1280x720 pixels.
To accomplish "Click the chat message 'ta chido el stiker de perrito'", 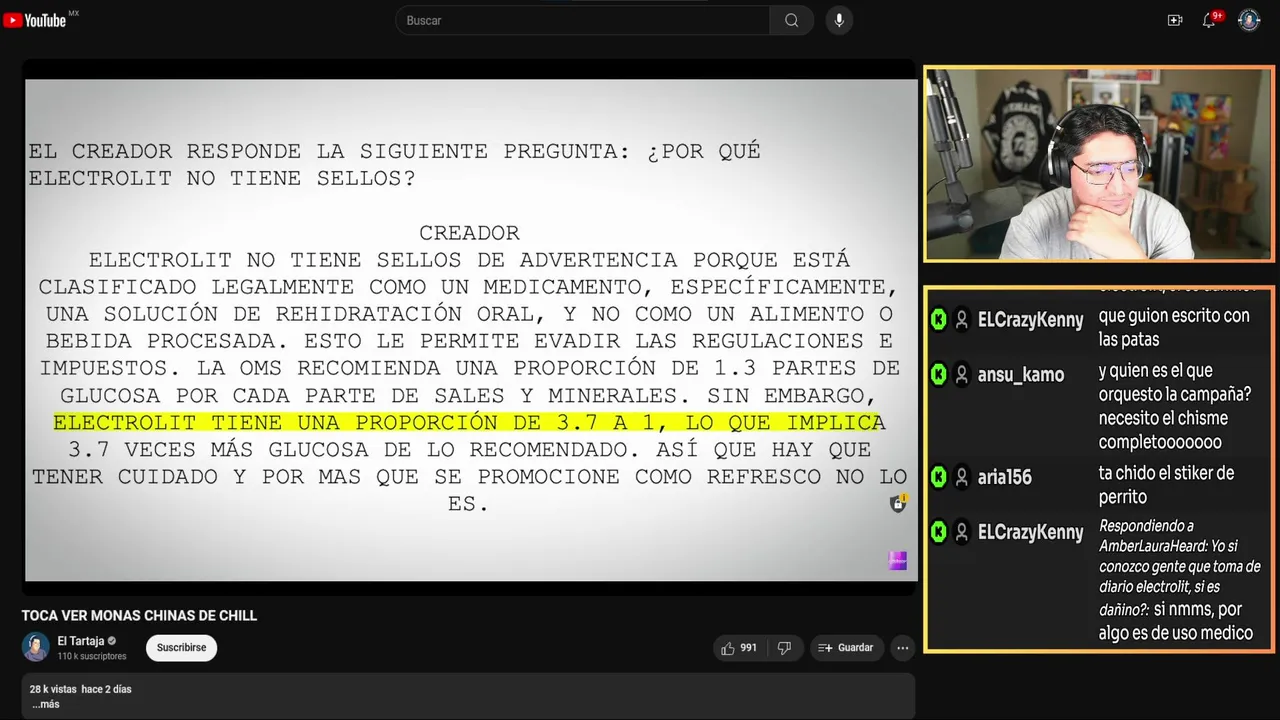I will [x=1166, y=485].
